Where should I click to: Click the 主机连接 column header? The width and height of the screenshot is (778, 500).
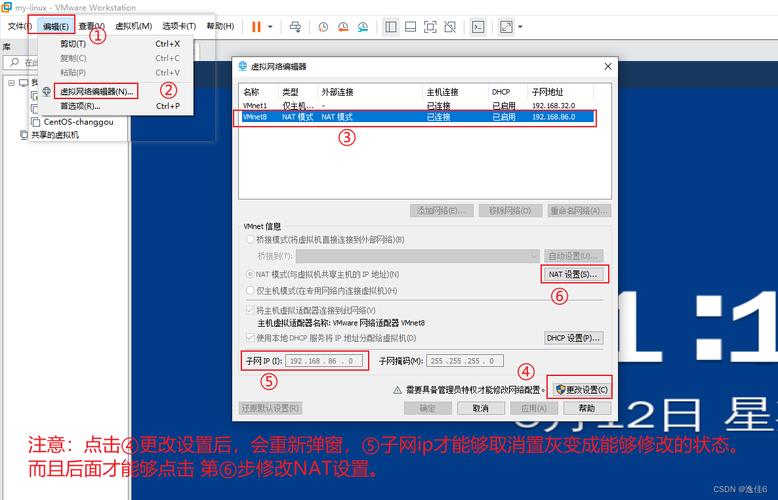click(x=455, y=92)
